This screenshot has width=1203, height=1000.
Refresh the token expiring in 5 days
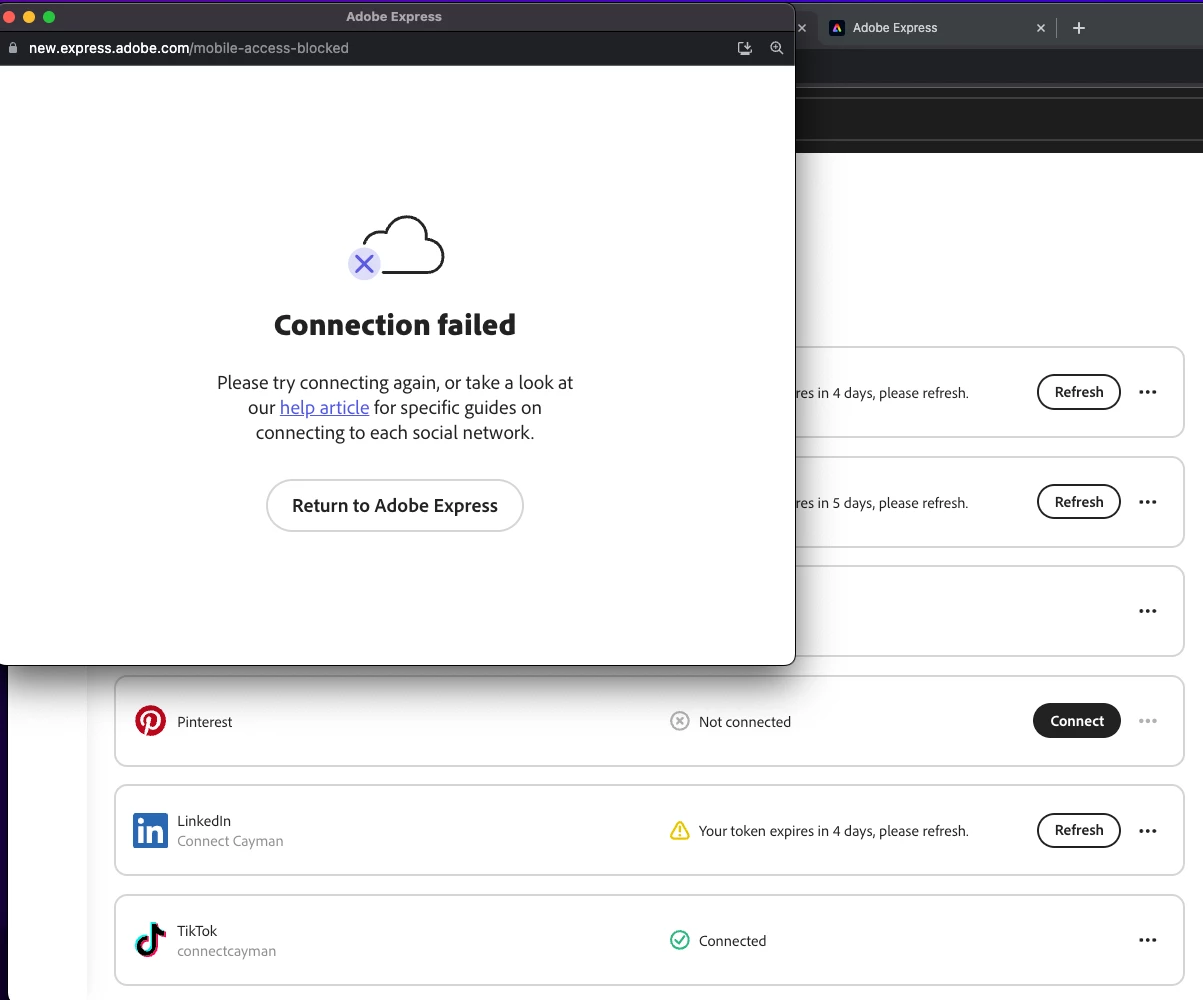[x=1079, y=502]
